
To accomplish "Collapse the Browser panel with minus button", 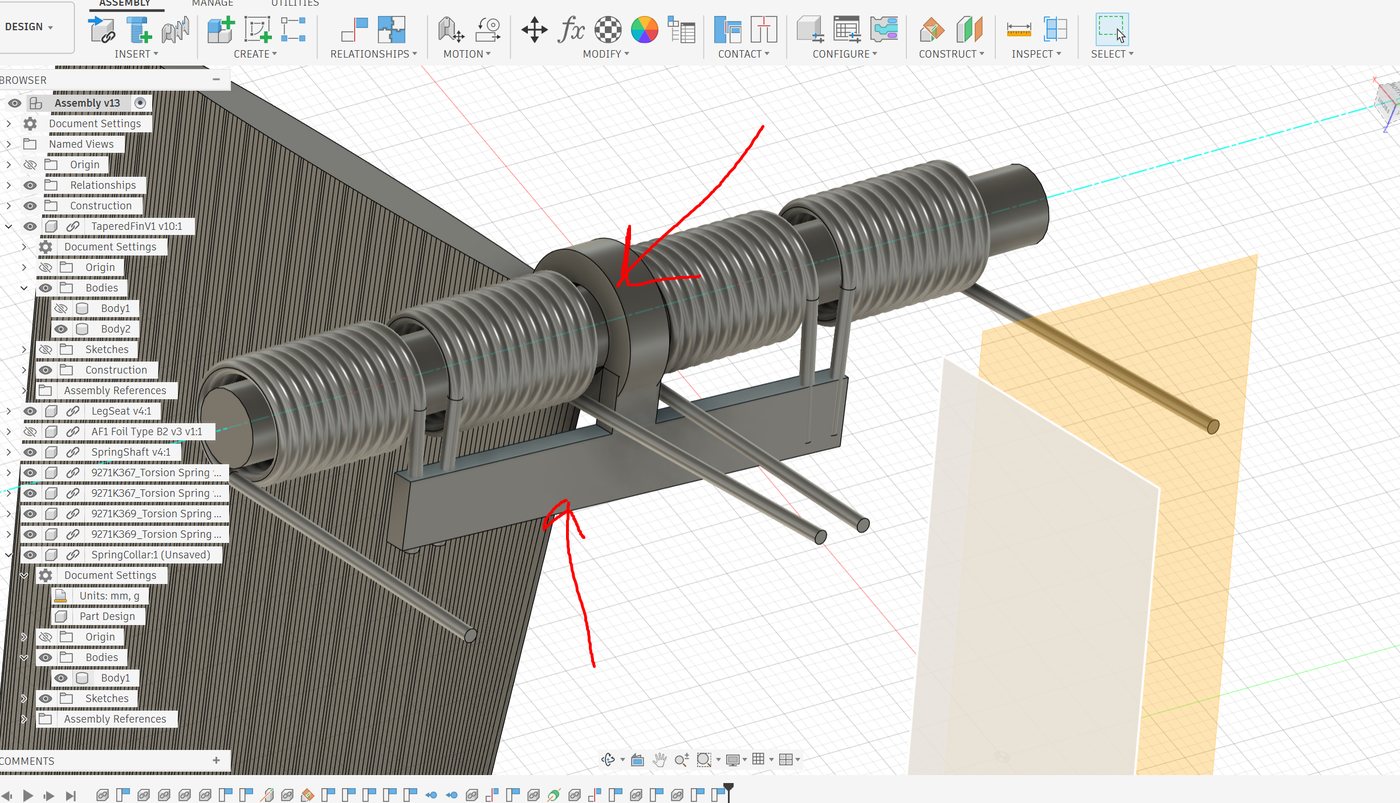I will coord(216,80).
